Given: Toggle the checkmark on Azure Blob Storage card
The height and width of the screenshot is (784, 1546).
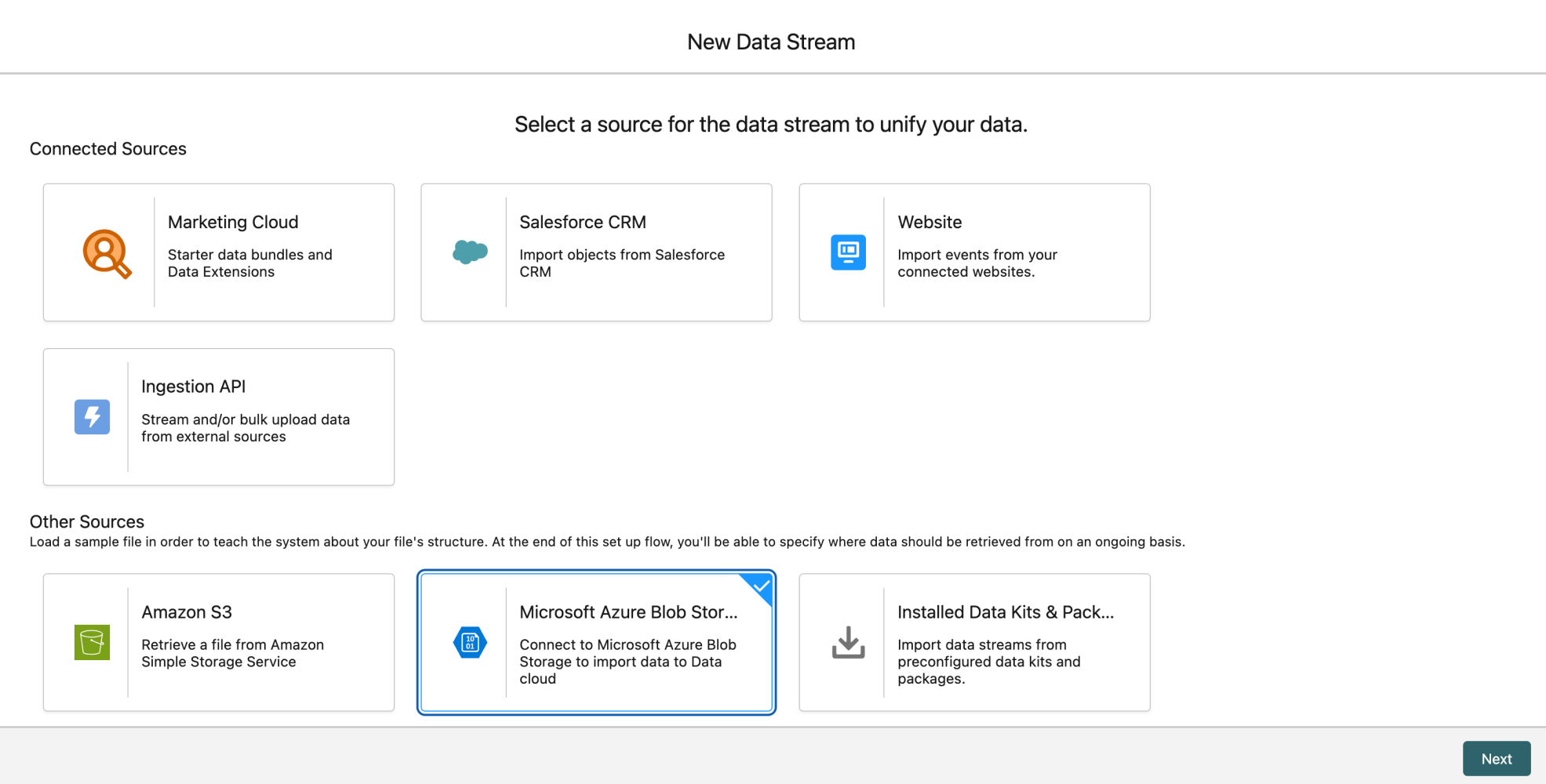Looking at the screenshot, I should (760, 586).
